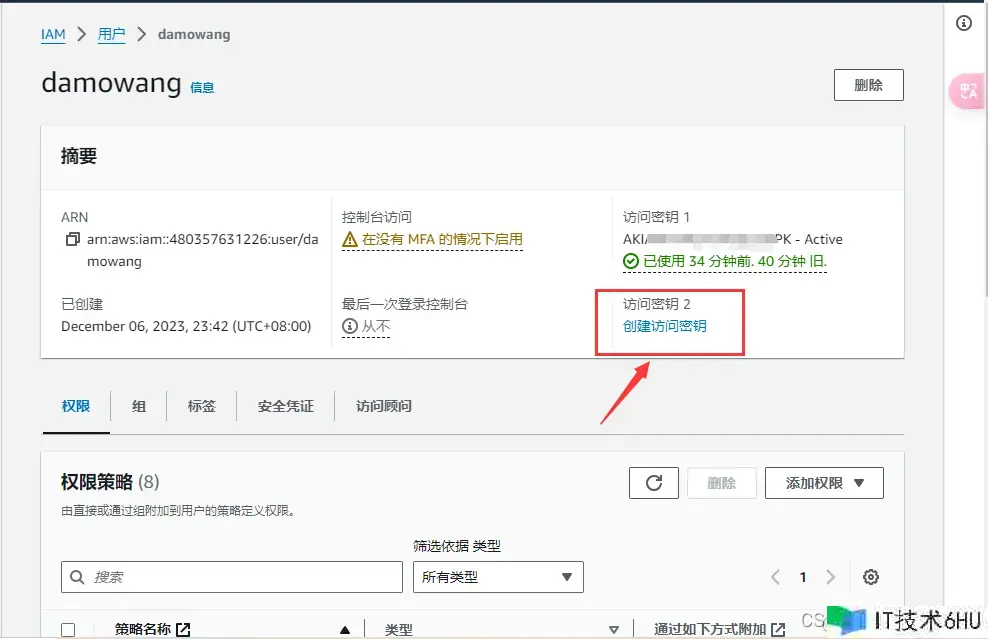Navigate to 用户 breadcrumb link

pos(111,34)
